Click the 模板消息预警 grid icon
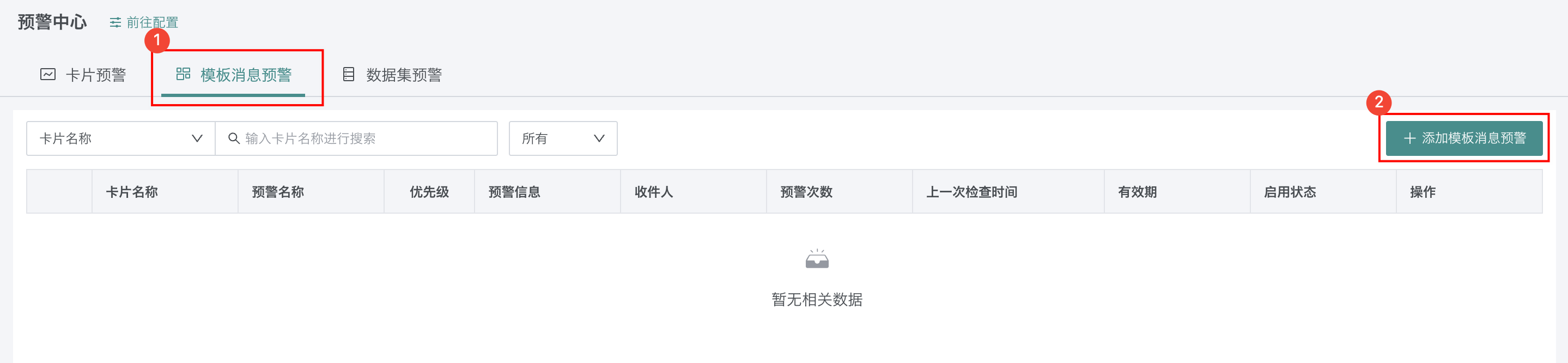The width and height of the screenshot is (1568, 363). coord(183,74)
